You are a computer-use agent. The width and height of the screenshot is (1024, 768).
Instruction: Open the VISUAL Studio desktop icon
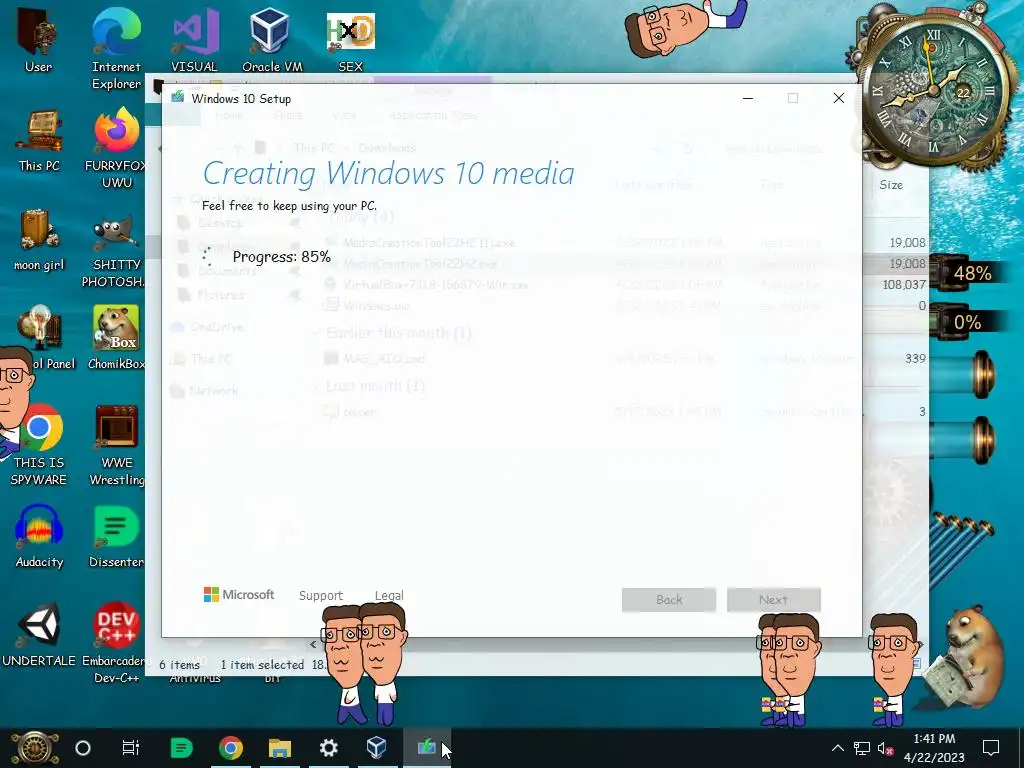pos(194,40)
